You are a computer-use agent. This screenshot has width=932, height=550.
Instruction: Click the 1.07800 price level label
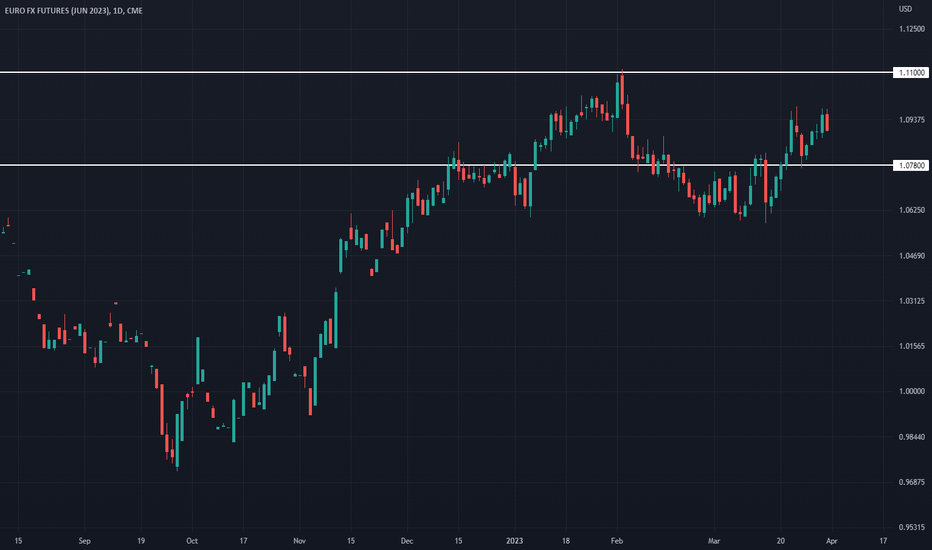coord(911,165)
